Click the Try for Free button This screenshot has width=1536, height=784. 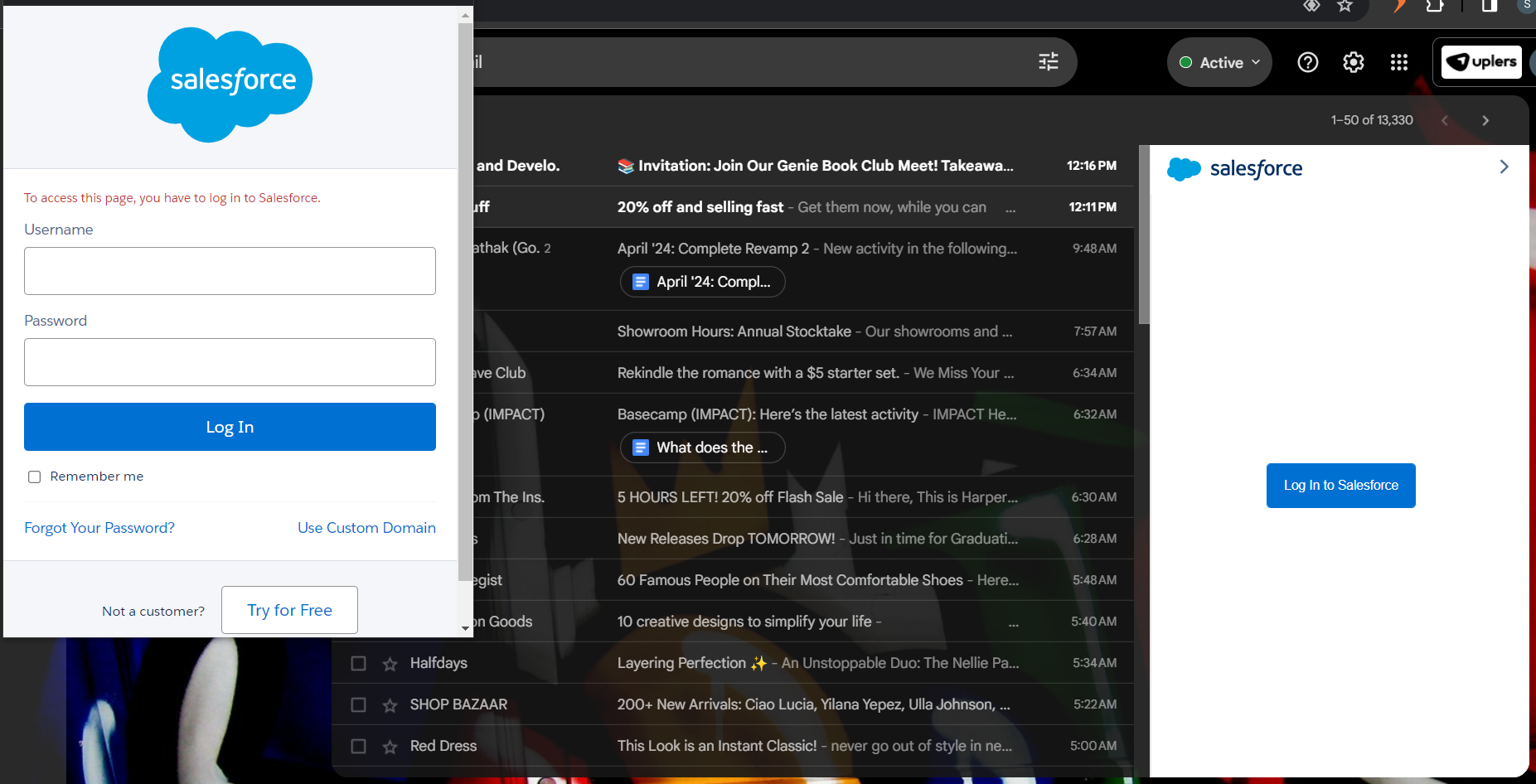click(289, 610)
